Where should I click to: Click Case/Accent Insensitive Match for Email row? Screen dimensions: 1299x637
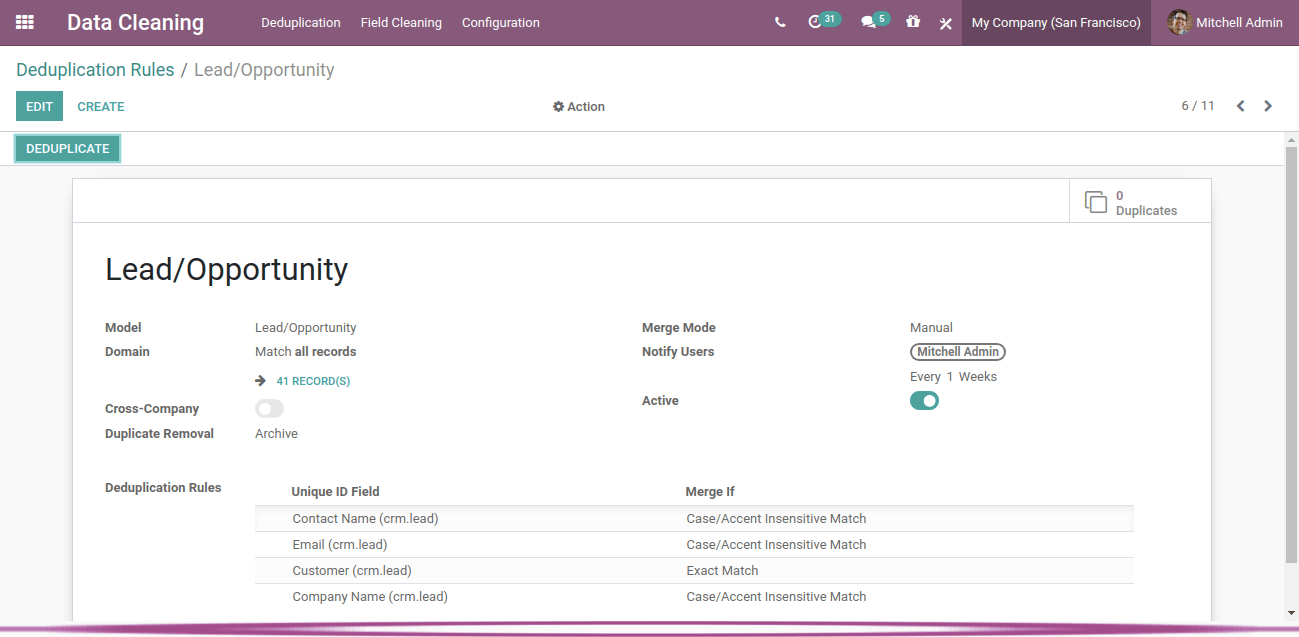pos(776,545)
